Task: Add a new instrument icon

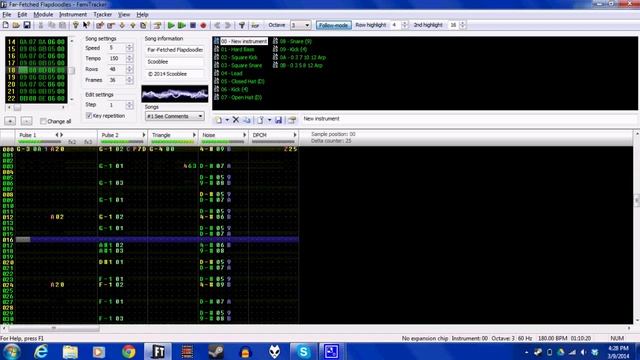Action: click(219, 120)
